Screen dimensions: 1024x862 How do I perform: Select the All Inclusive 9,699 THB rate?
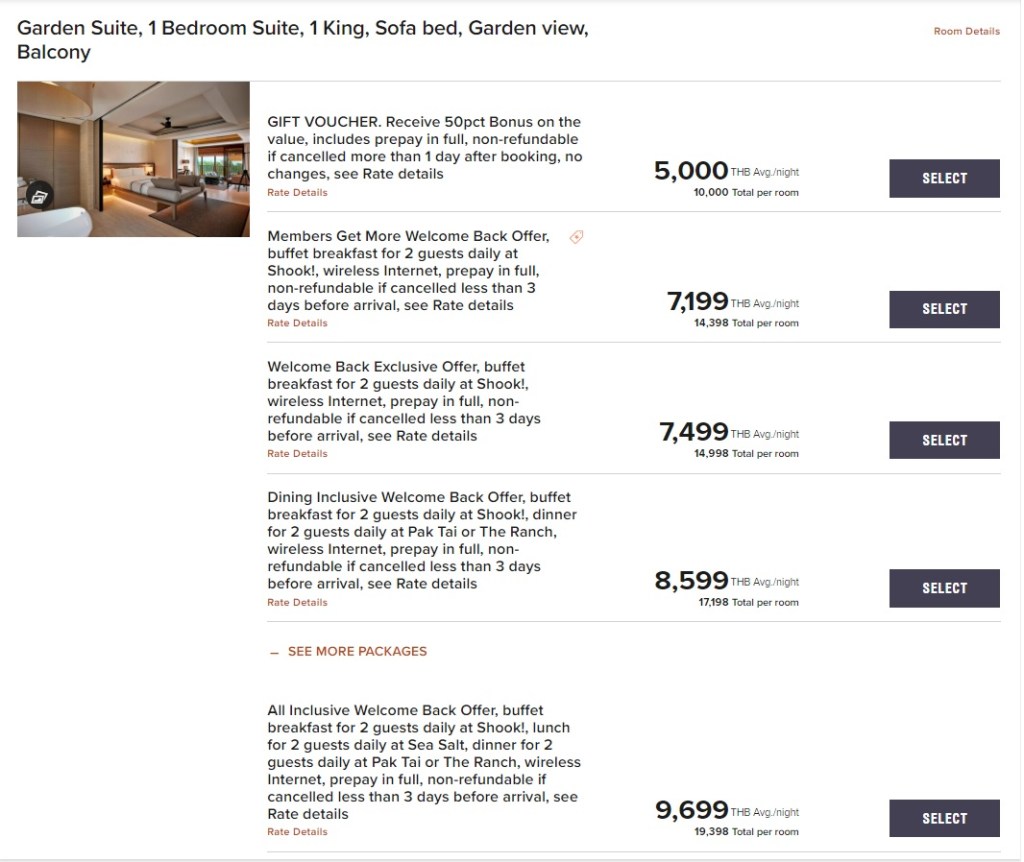(944, 818)
